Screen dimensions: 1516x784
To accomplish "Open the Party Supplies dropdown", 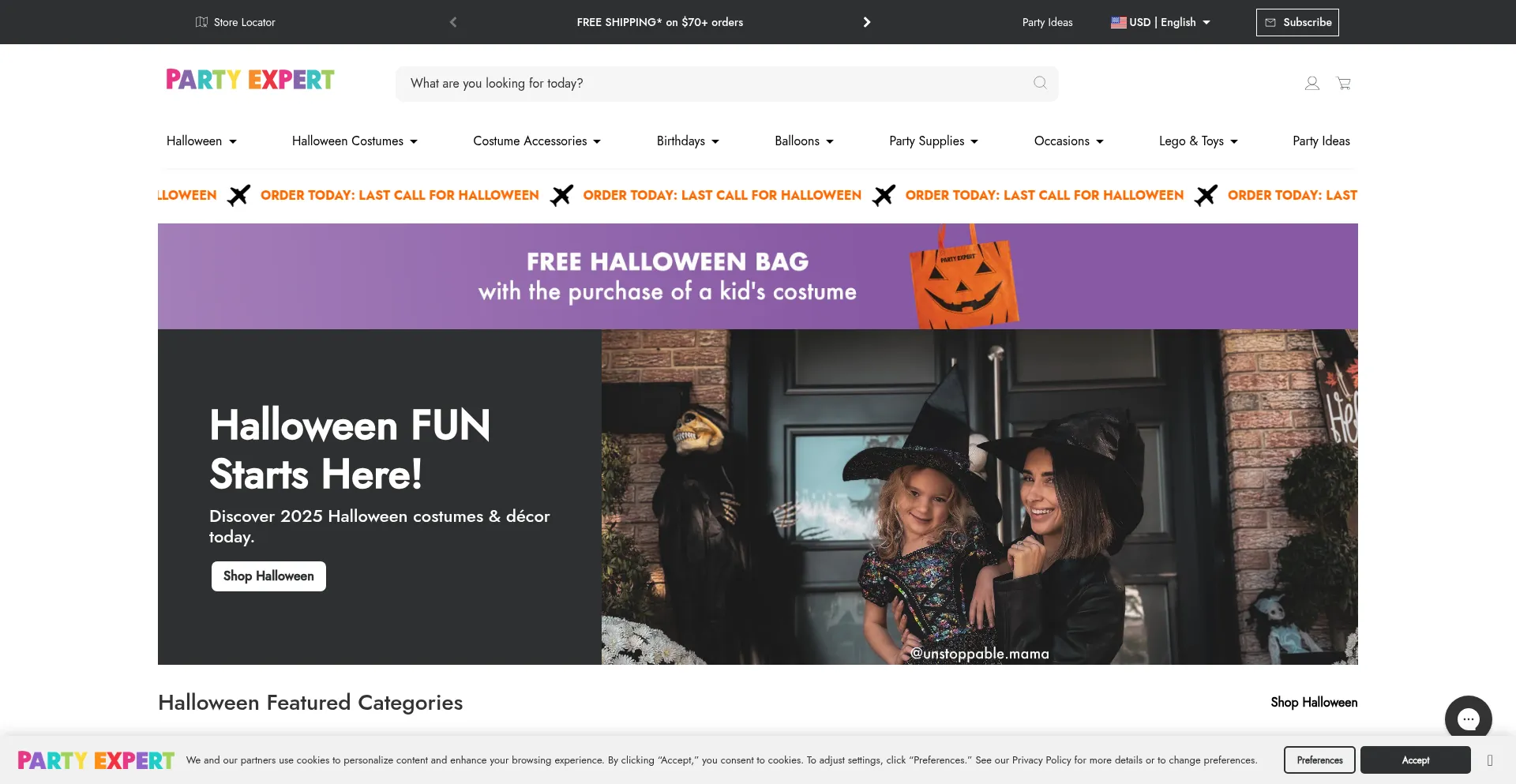I will [933, 141].
